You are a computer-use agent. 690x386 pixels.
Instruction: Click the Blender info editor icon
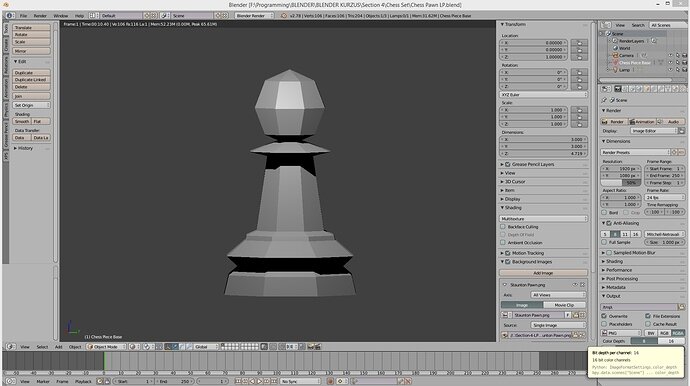click(10, 15)
